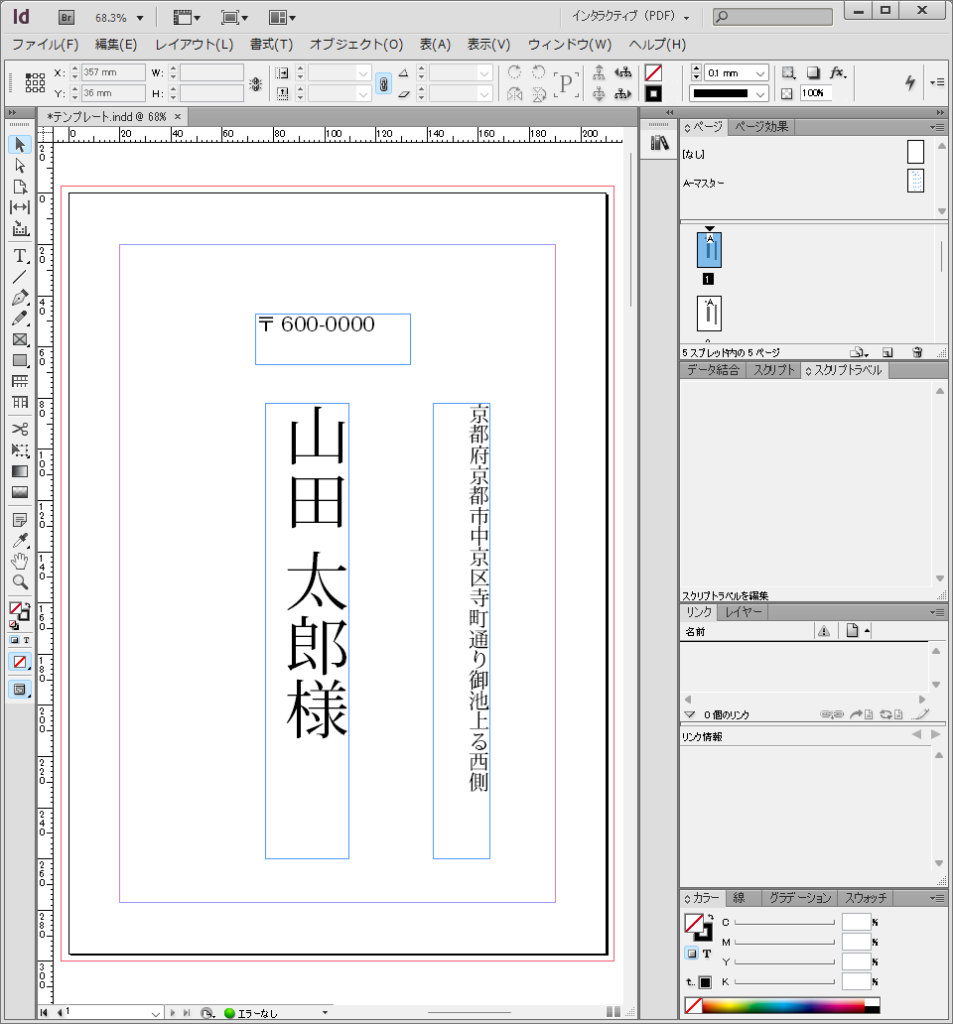Activate the Eyedropper tool
This screenshot has width=953, height=1024.
(19, 541)
